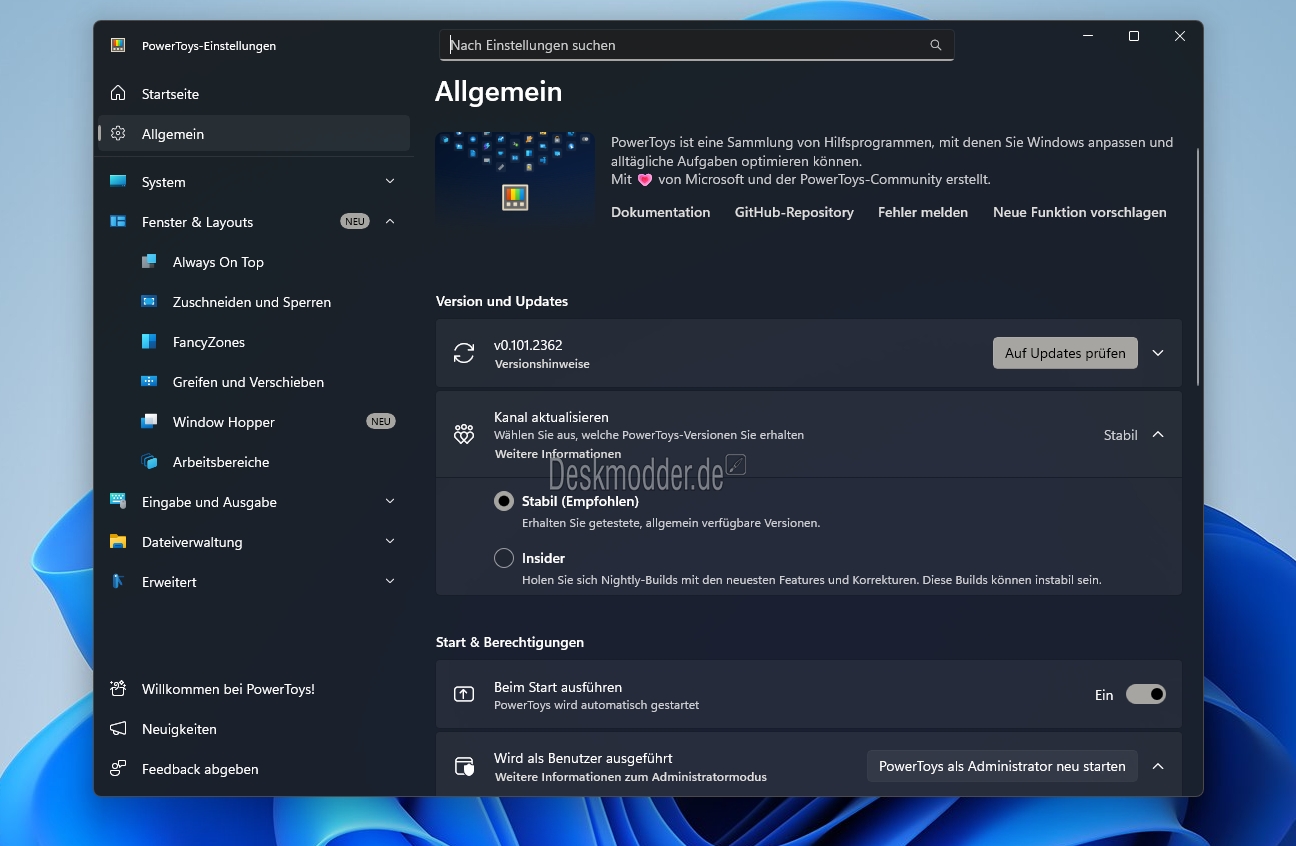1296x846 pixels.
Task: Click the Startseite home icon
Action: [x=118, y=94]
